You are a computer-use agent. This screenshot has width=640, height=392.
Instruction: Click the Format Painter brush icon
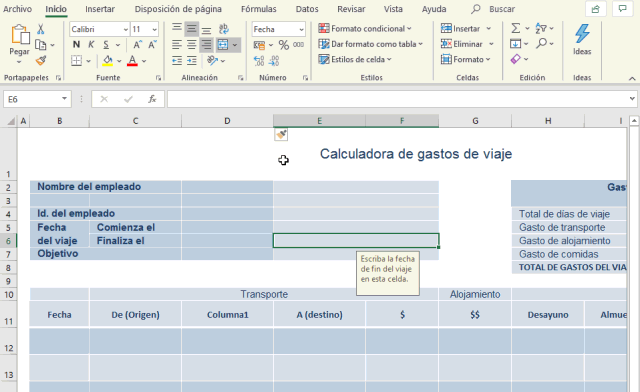tap(41, 61)
